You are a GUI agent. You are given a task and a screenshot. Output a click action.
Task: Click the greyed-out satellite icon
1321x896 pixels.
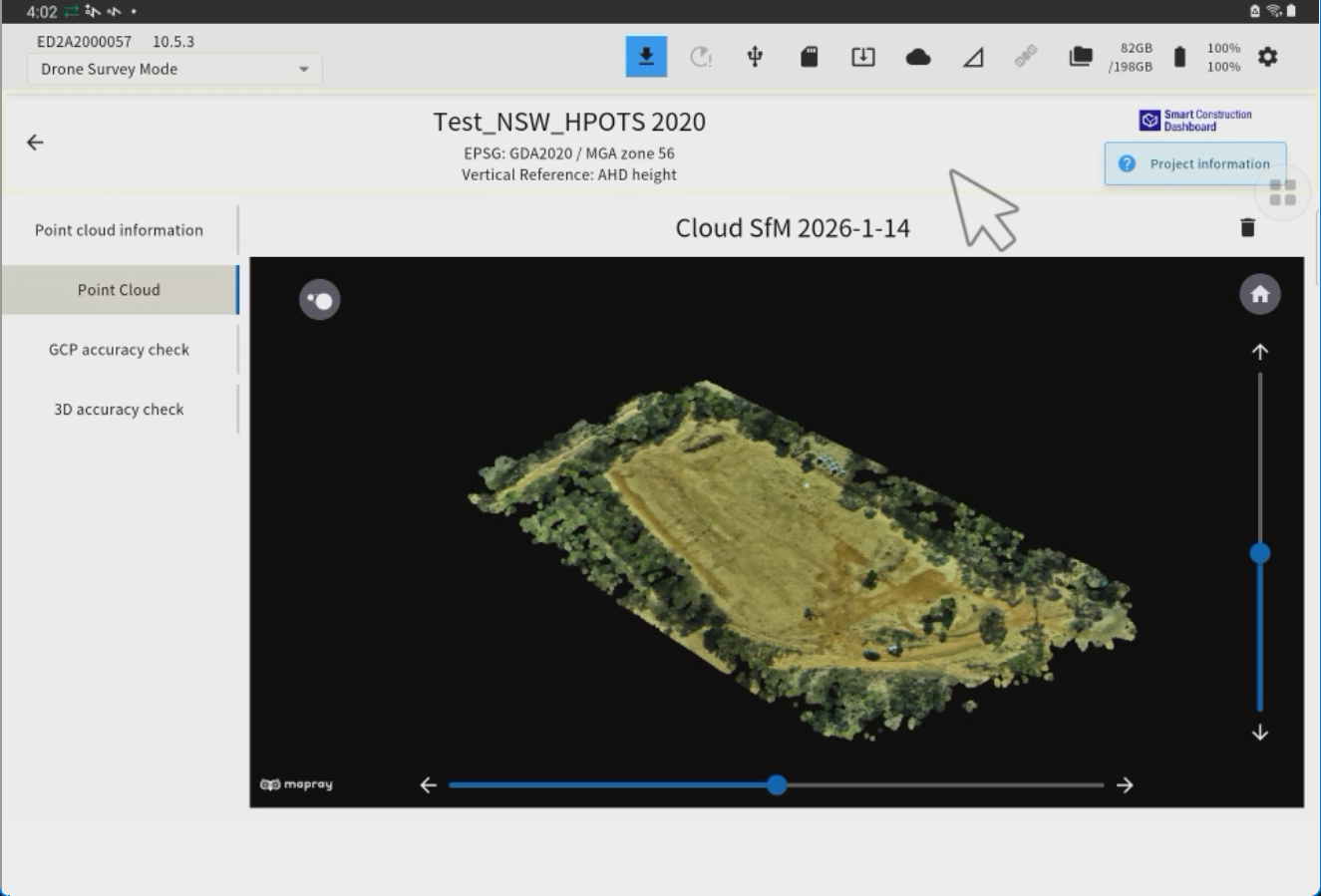1026,57
